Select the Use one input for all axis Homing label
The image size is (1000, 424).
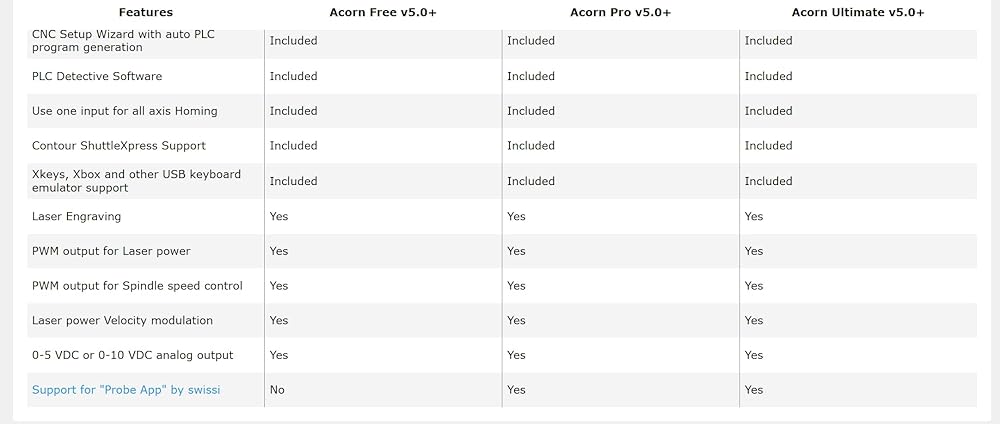pos(124,111)
